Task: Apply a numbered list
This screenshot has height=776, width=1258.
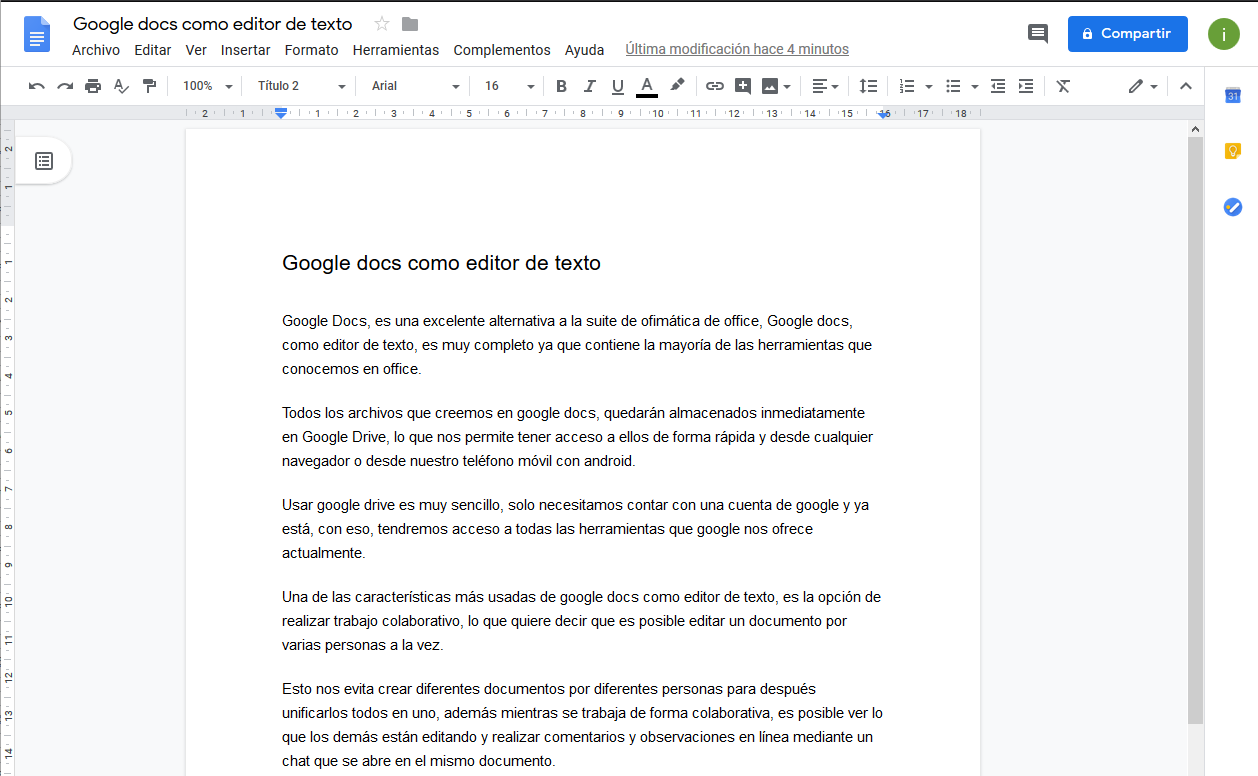Action: click(908, 86)
